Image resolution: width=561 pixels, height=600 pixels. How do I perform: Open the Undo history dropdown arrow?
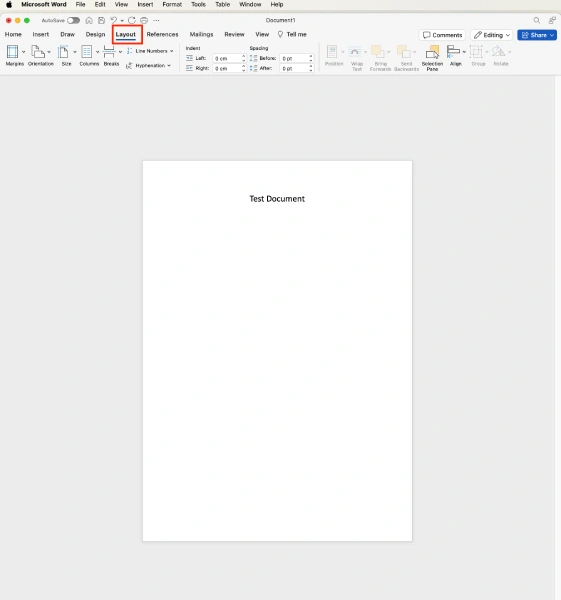122,21
